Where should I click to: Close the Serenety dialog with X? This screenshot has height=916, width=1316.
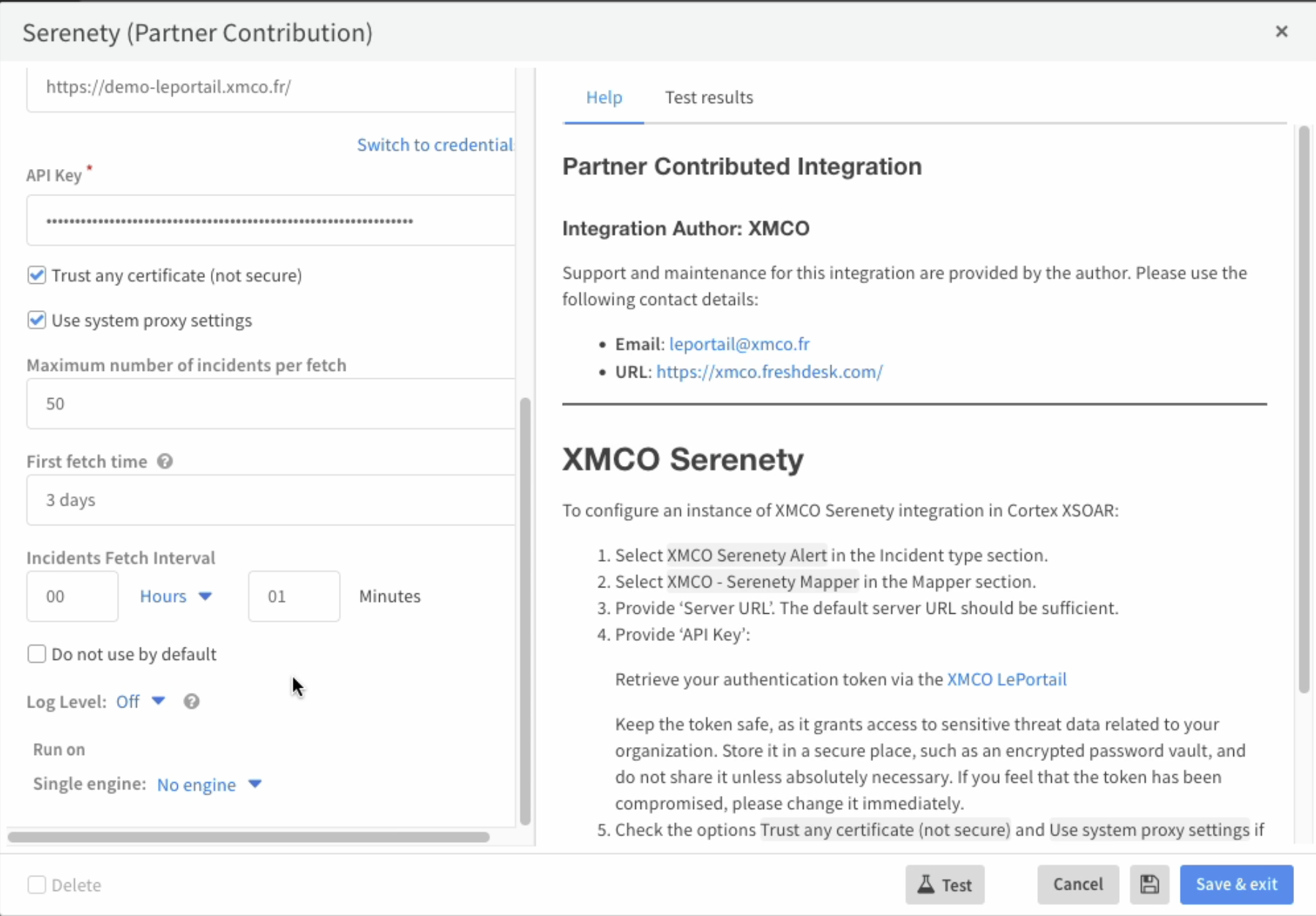coord(1281,31)
